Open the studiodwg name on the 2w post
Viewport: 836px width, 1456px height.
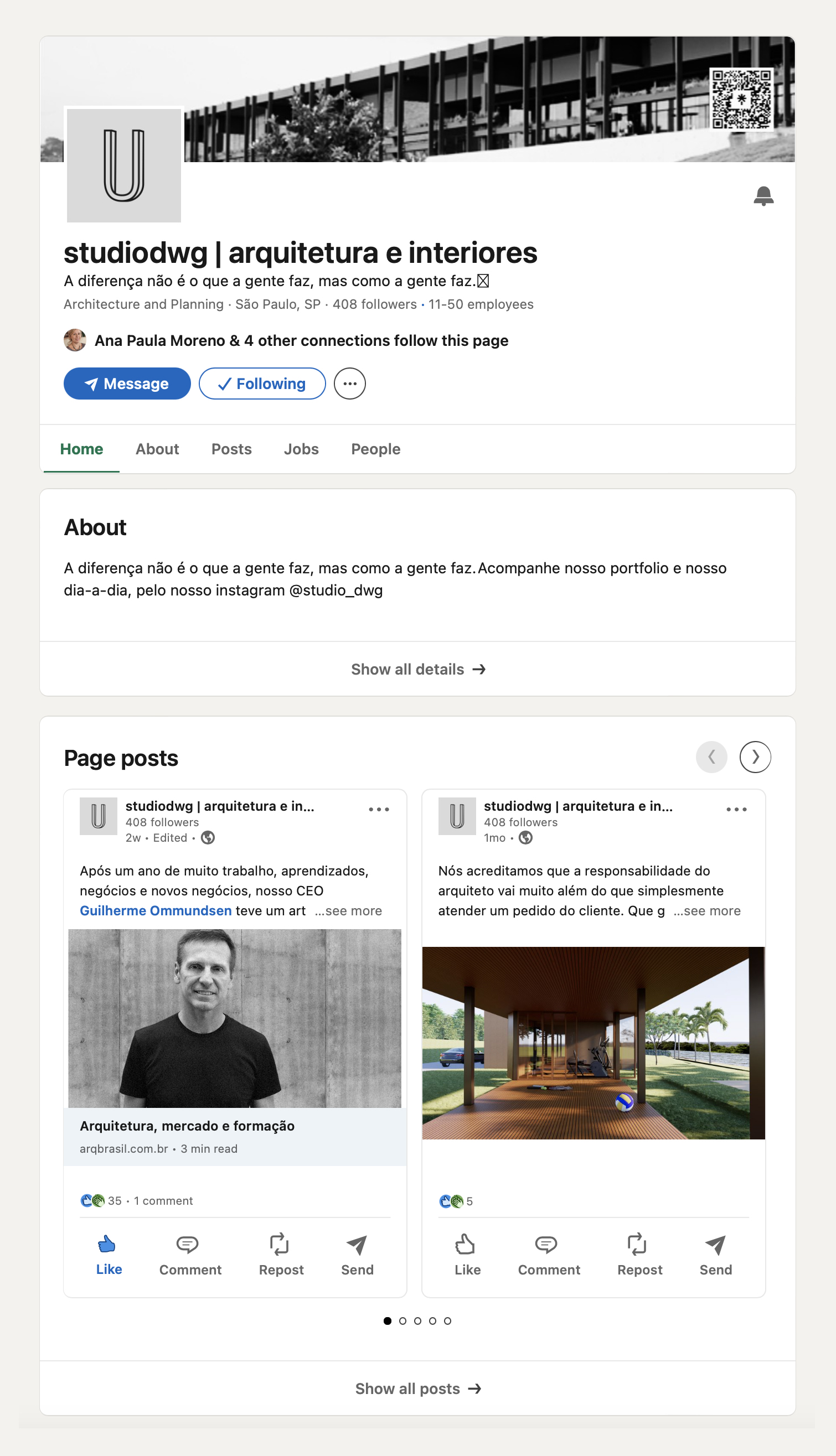click(220, 806)
